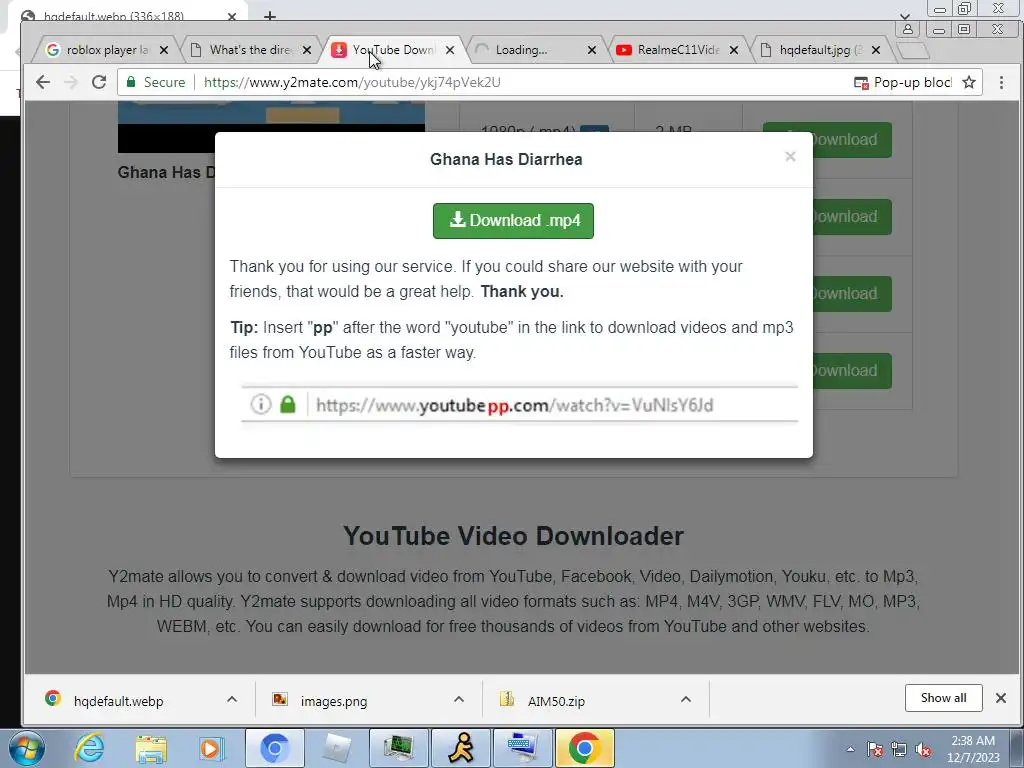
Task: Close the hqdefault.jpg tab
Action: pos(876,50)
